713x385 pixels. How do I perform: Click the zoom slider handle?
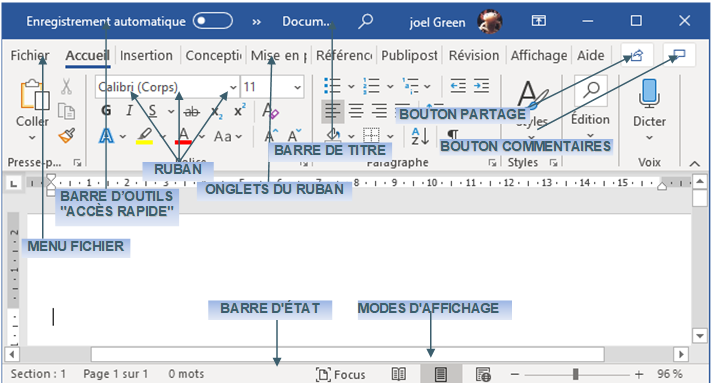click(575, 374)
